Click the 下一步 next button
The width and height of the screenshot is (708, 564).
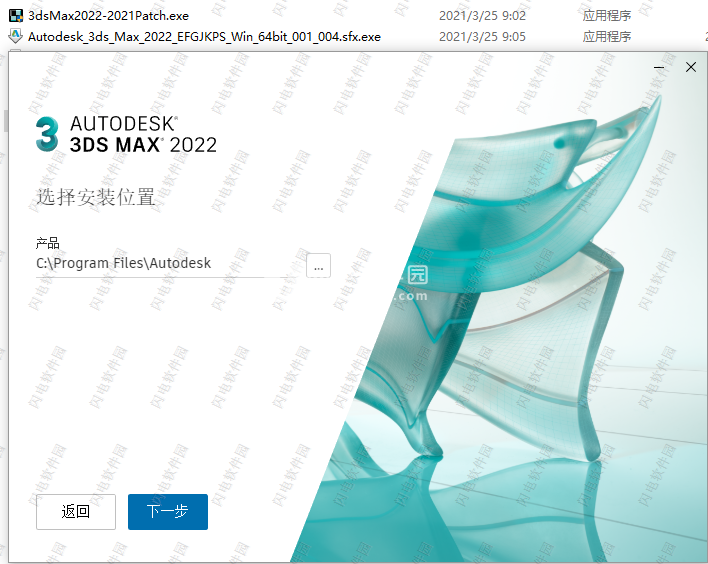click(168, 512)
